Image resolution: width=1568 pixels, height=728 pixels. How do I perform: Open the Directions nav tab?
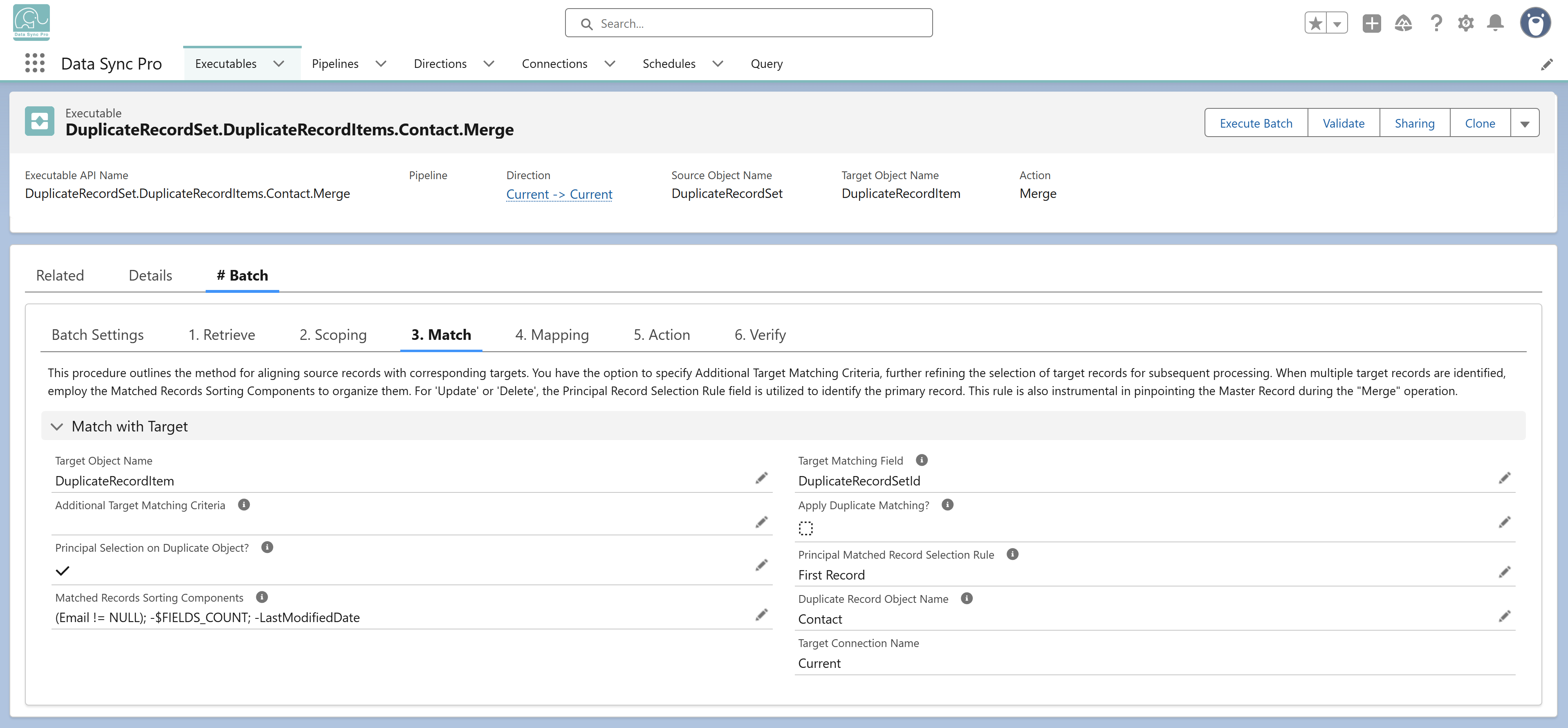[440, 63]
